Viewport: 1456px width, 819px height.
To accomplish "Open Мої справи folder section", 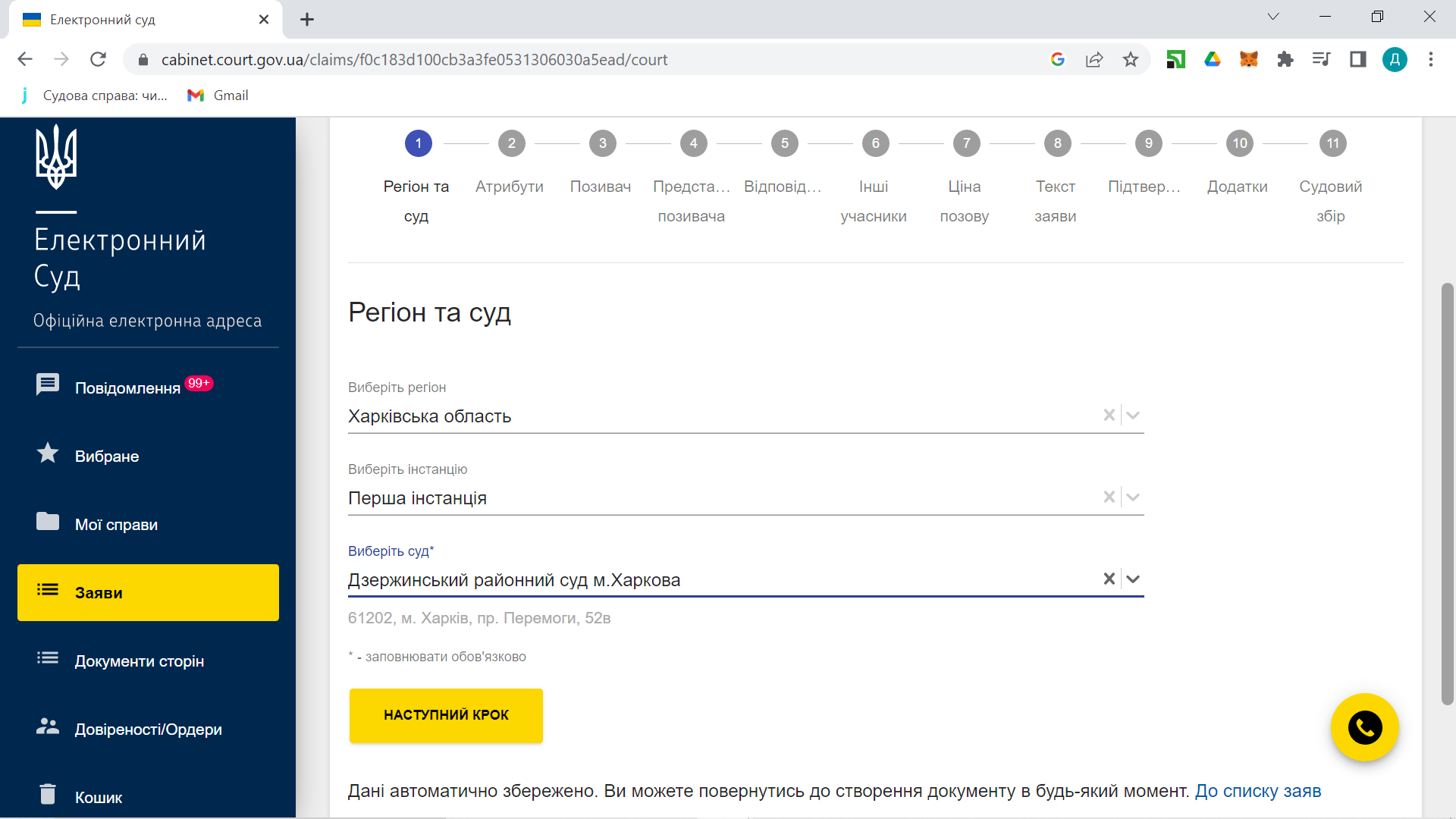I will (115, 524).
